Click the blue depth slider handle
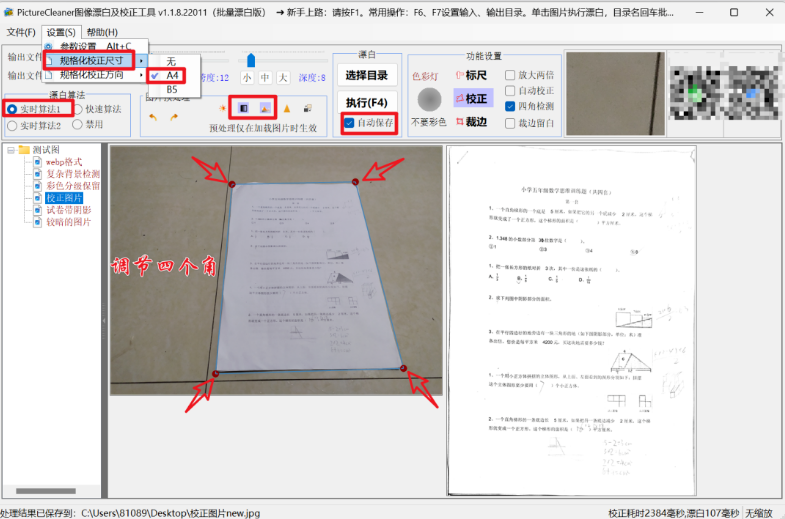This screenshot has height=519, width=785. pos(251,61)
